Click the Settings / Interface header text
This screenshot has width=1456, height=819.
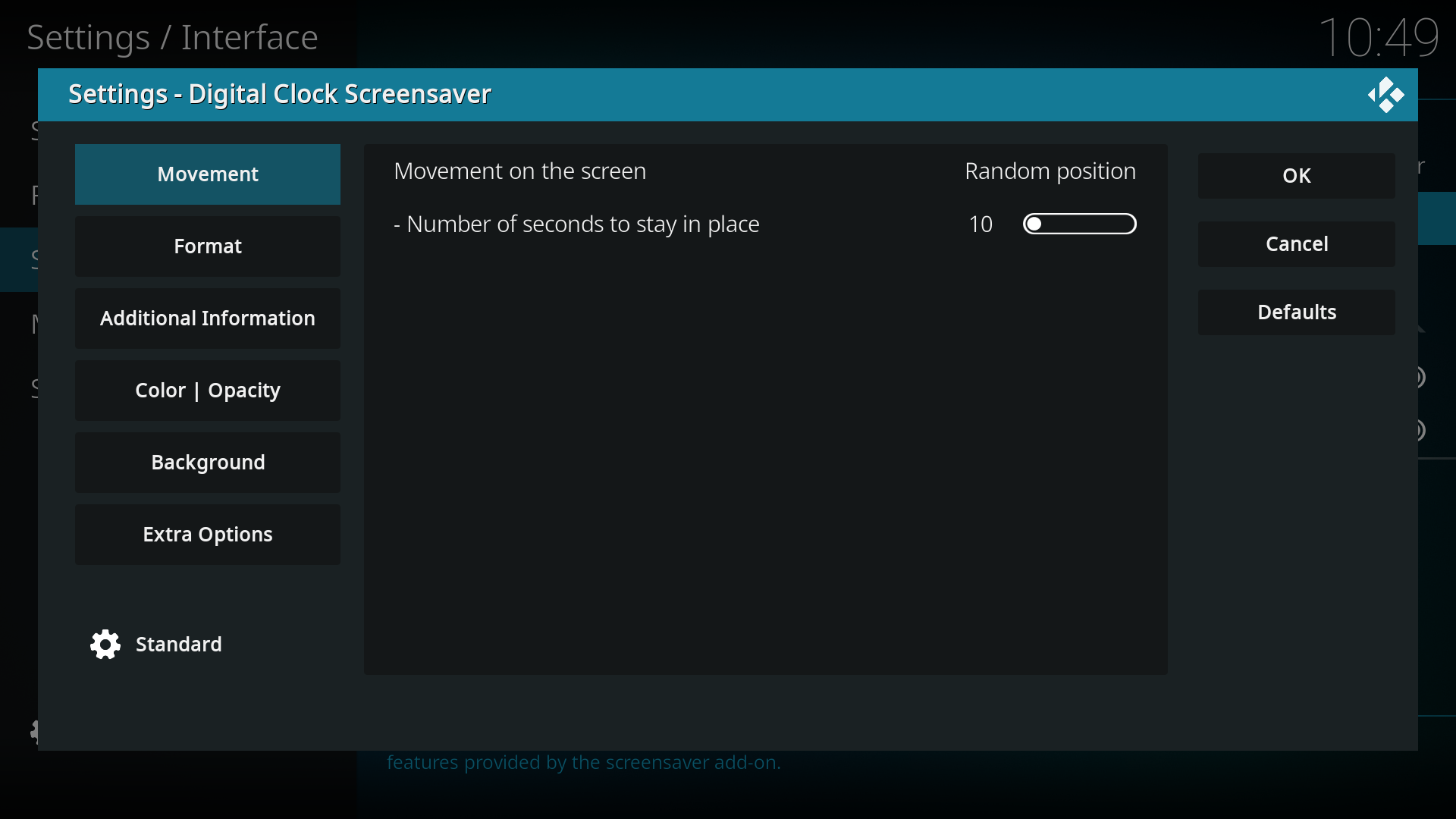172,38
